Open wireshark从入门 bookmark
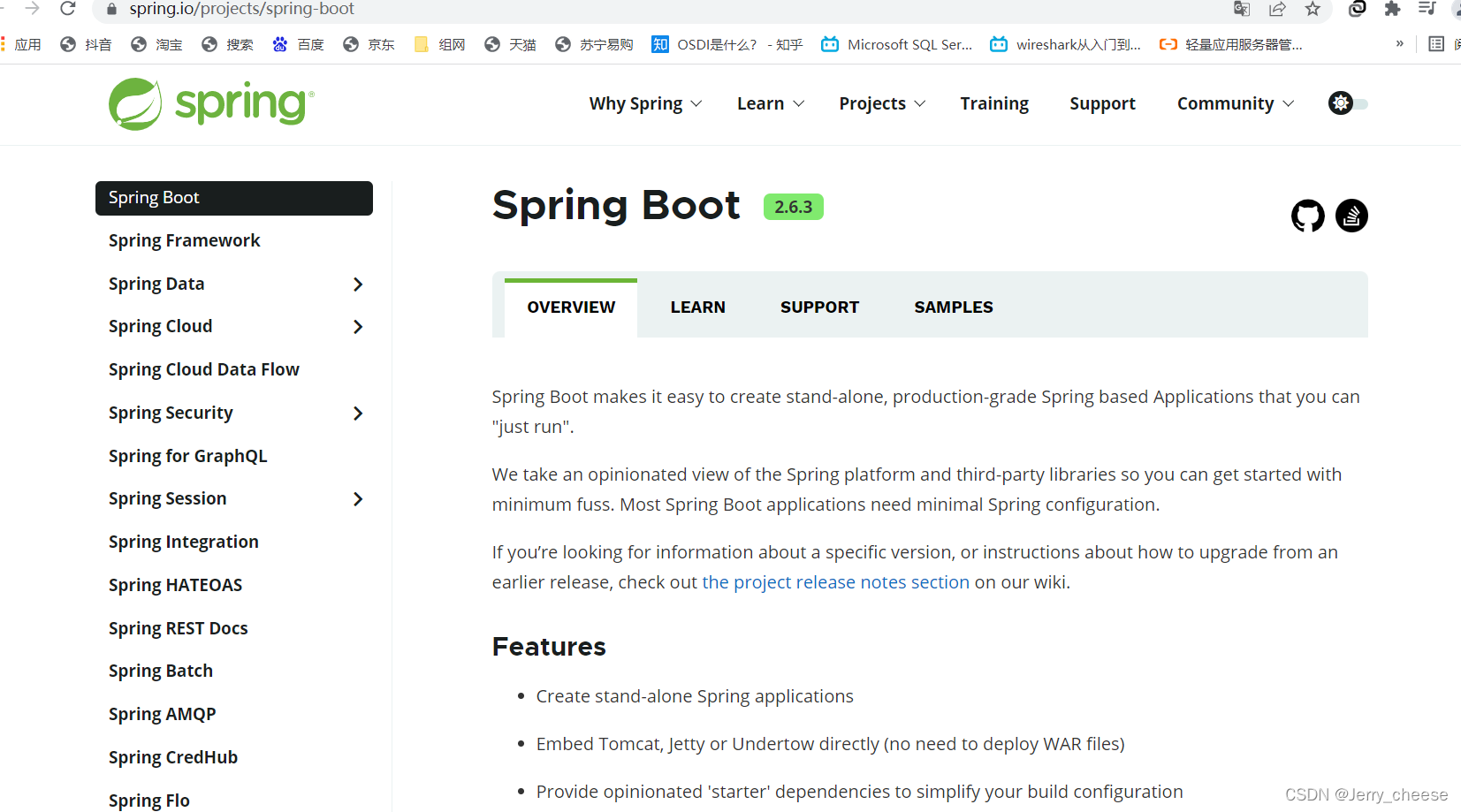Viewport: 1461px width, 812px height. [x=1065, y=44]
